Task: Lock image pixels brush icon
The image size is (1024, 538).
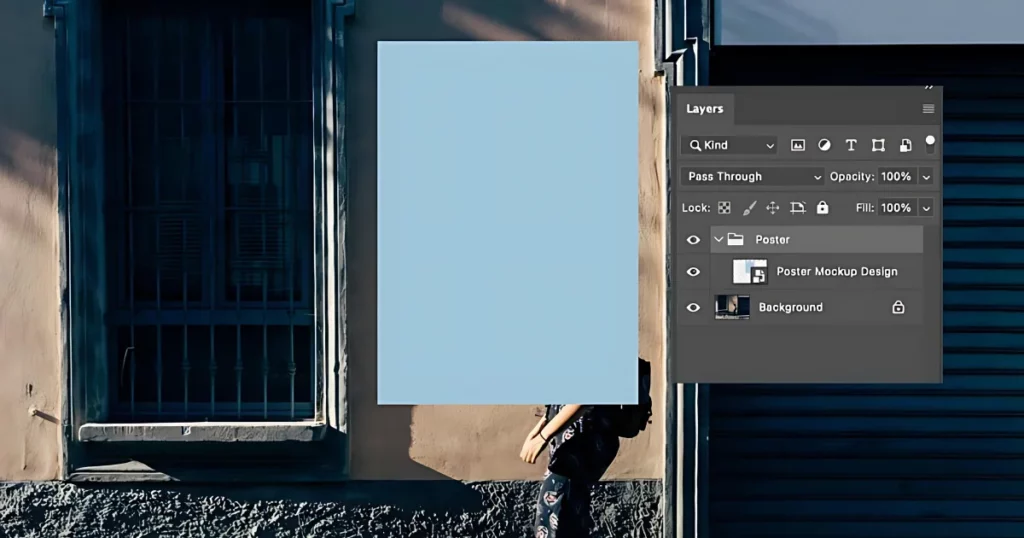Action: pos(749,208)
